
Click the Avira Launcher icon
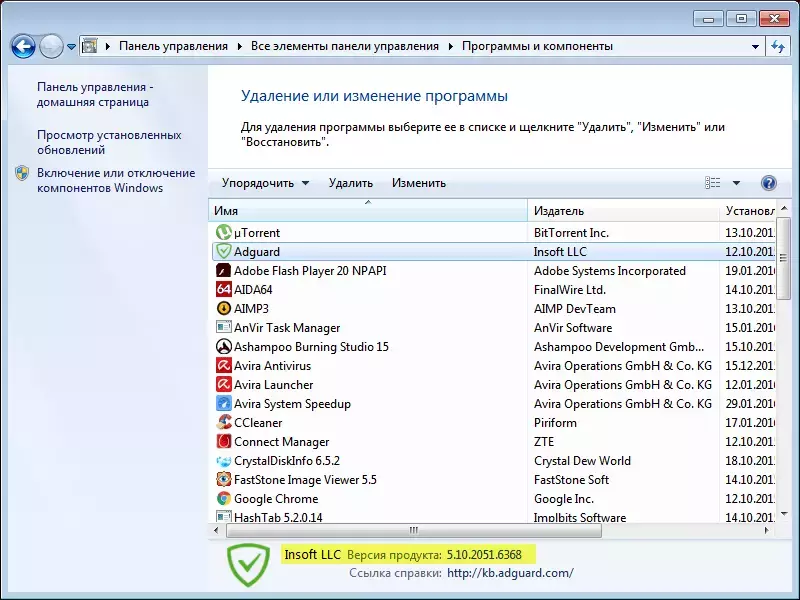pyautogui.click(x=223, y=385)
